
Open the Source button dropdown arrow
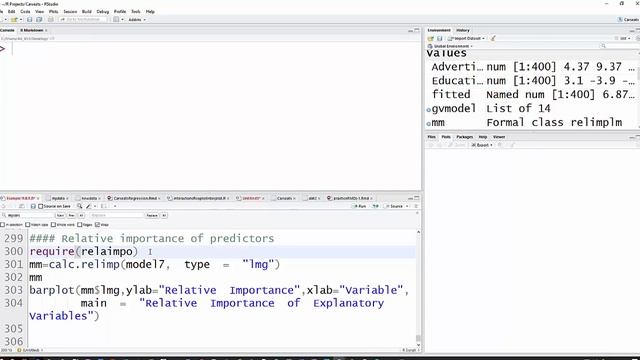tap(407, 206)
